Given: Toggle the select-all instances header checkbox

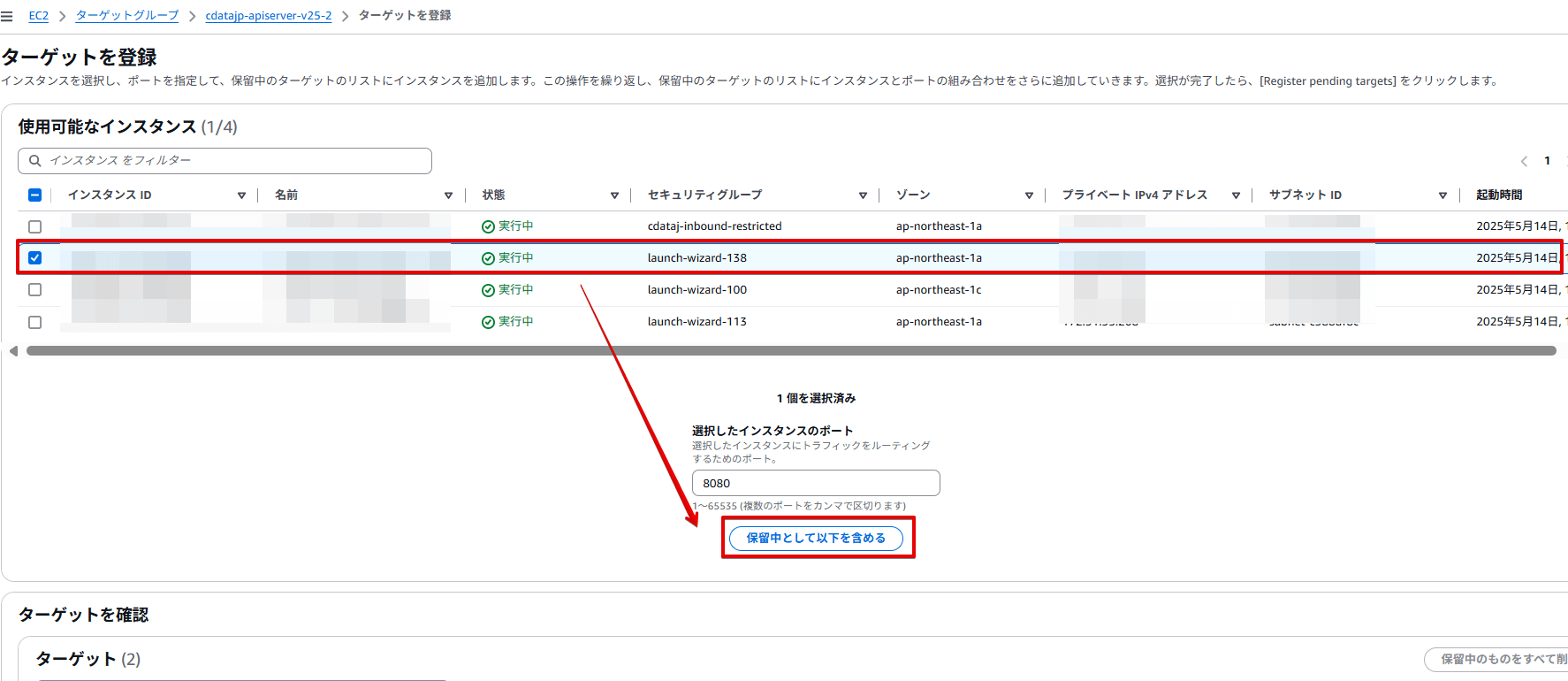Looking at the screenshot, I should tap(35, 195).
